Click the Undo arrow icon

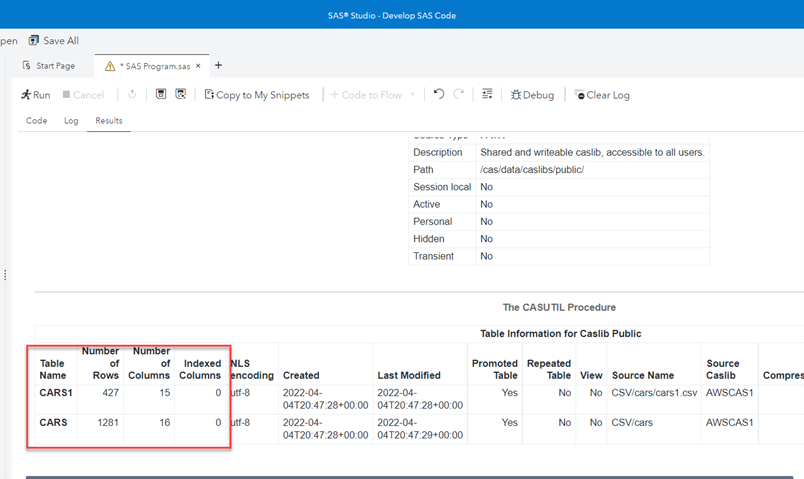coord(439,94)
